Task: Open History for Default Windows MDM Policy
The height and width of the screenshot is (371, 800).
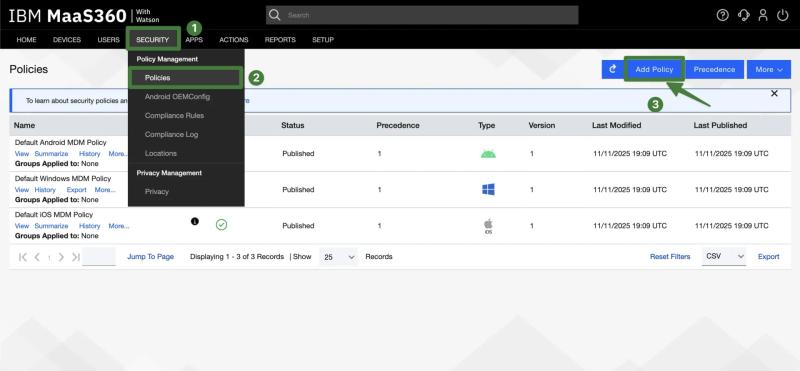Action: point(45,190)
